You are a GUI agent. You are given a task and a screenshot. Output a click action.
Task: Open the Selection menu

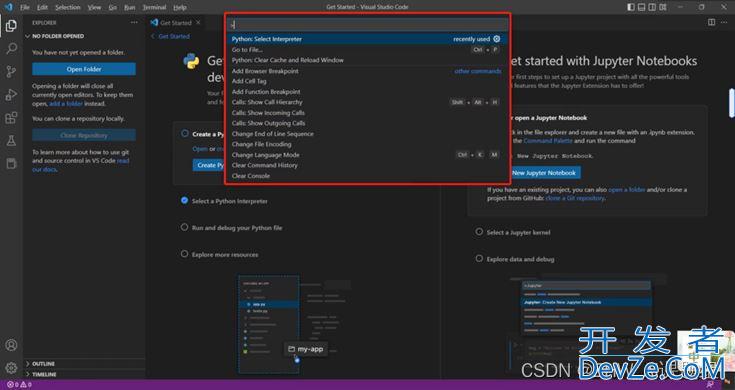tap(68, 8)
